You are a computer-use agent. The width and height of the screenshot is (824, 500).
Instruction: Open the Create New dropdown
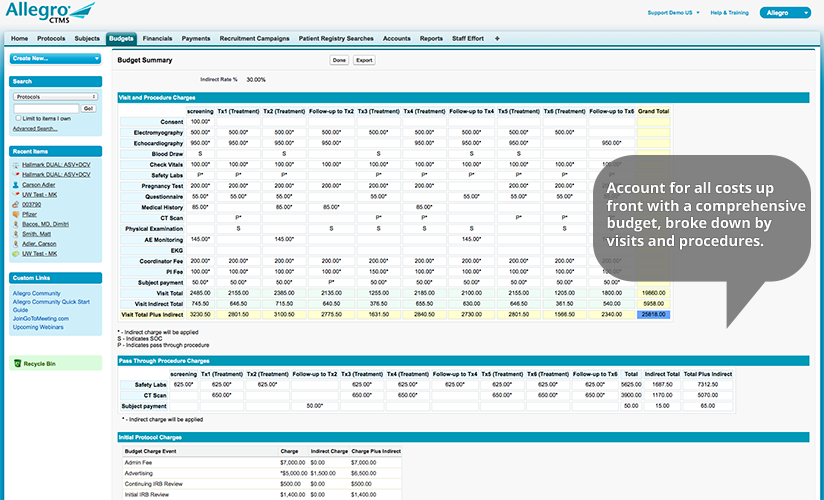coord(55,58)
